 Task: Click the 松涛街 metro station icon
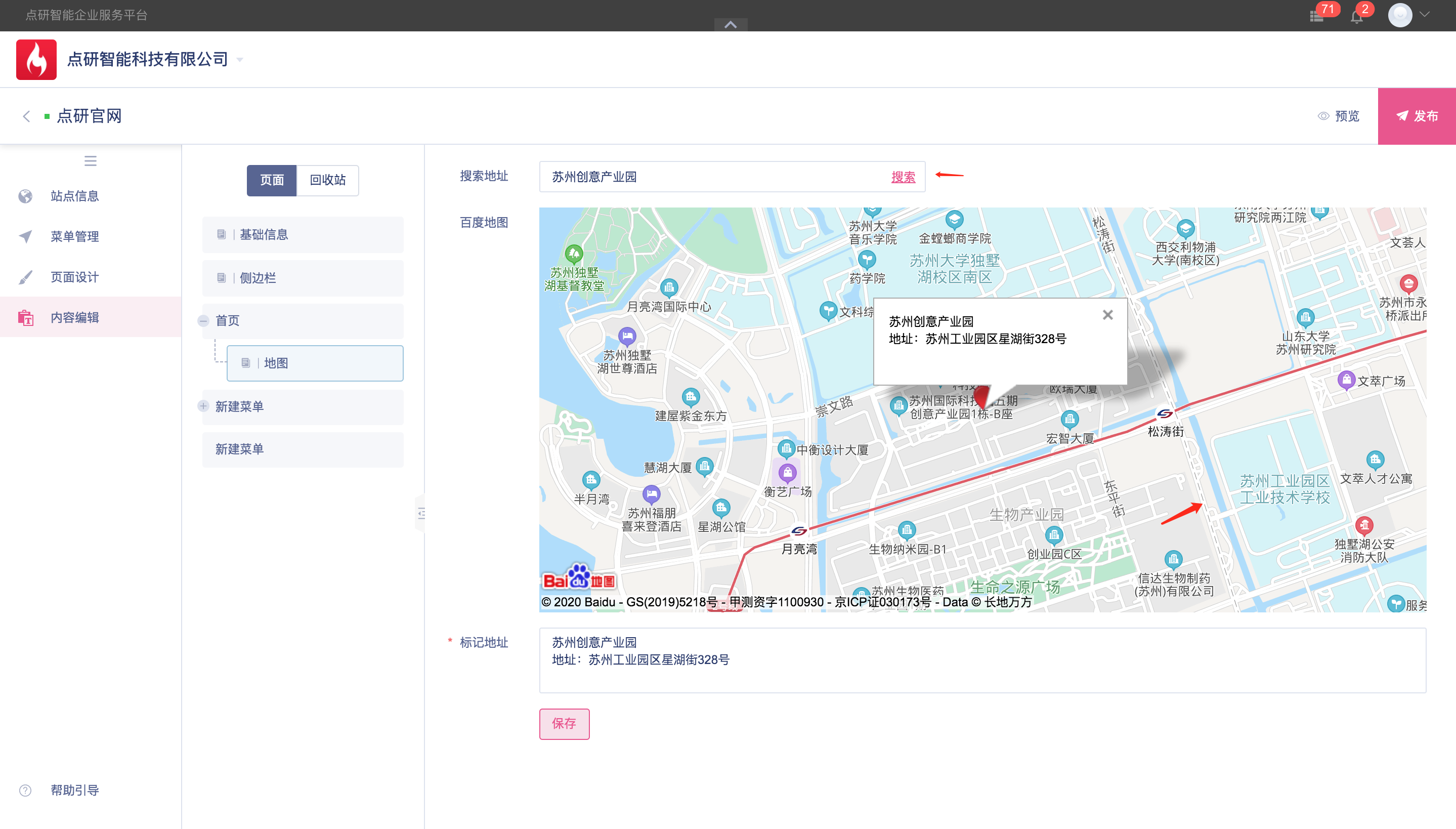tap(1165, 413)
